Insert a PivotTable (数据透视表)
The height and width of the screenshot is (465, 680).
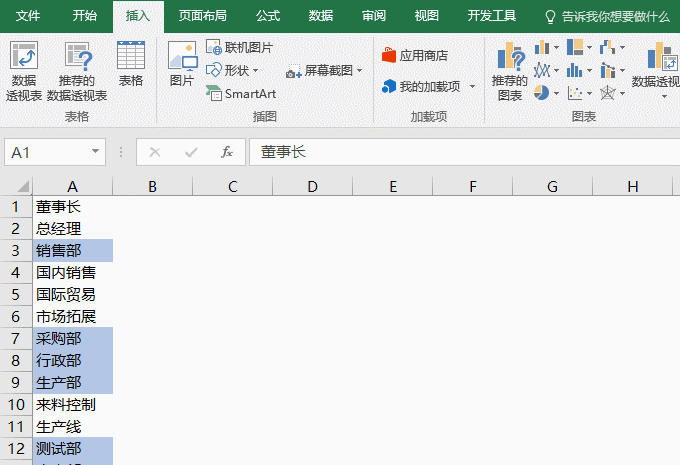(x=23, y=72)
